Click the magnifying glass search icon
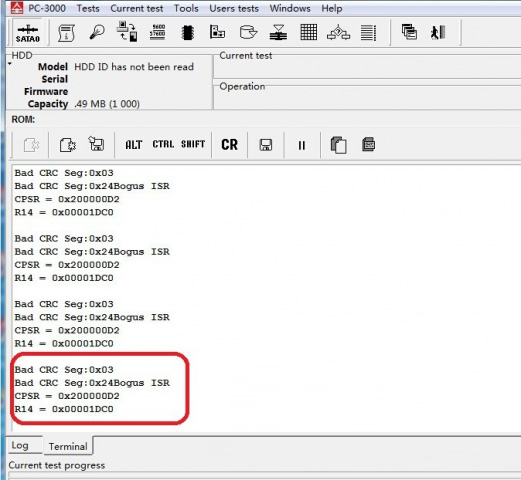Image resolution: width=521 pixels, height=480 pixels. pyautogui.click(x=97, y=32)
